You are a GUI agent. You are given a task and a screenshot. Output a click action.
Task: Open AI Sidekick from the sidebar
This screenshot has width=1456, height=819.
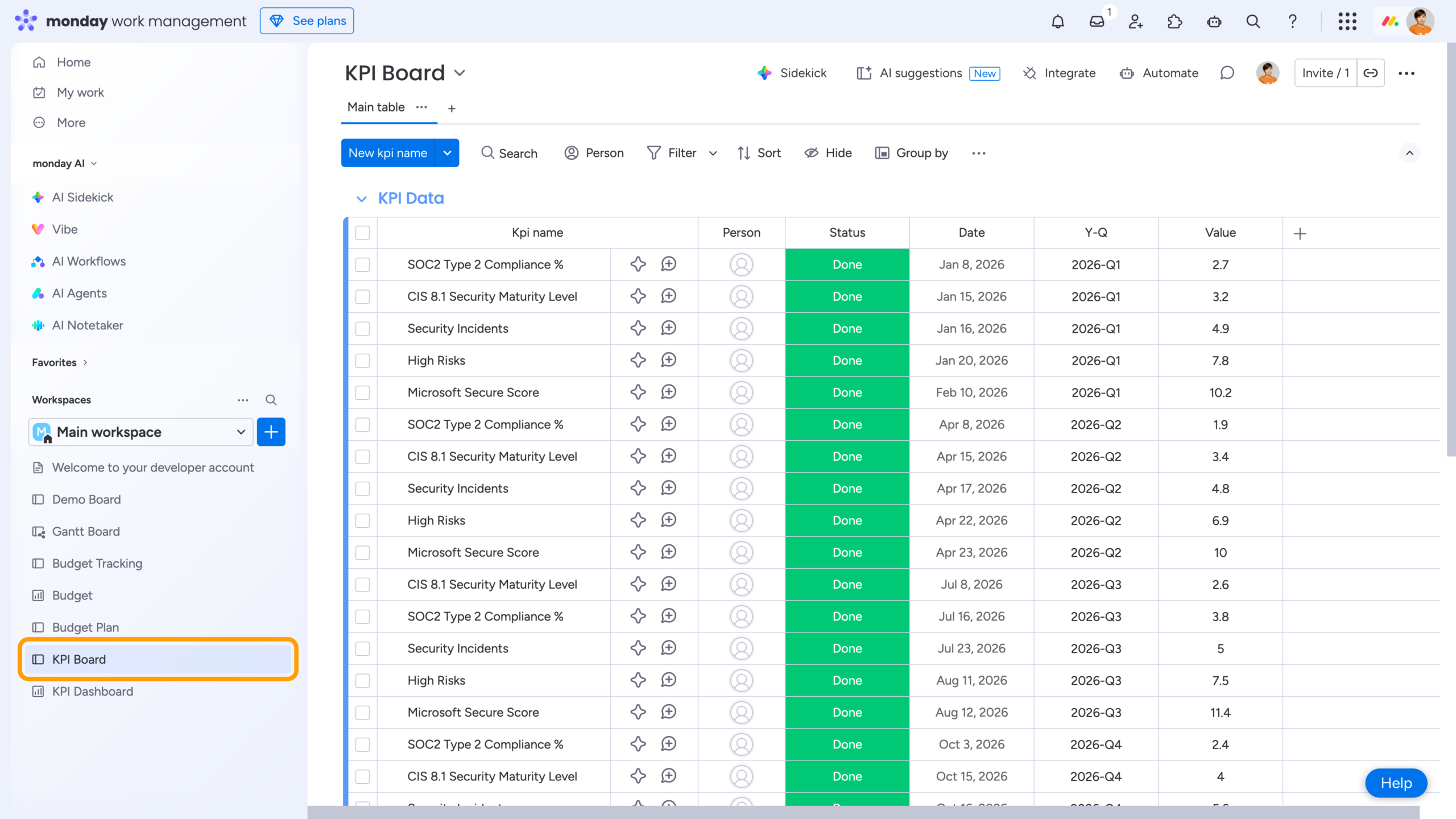coord(82,197)
